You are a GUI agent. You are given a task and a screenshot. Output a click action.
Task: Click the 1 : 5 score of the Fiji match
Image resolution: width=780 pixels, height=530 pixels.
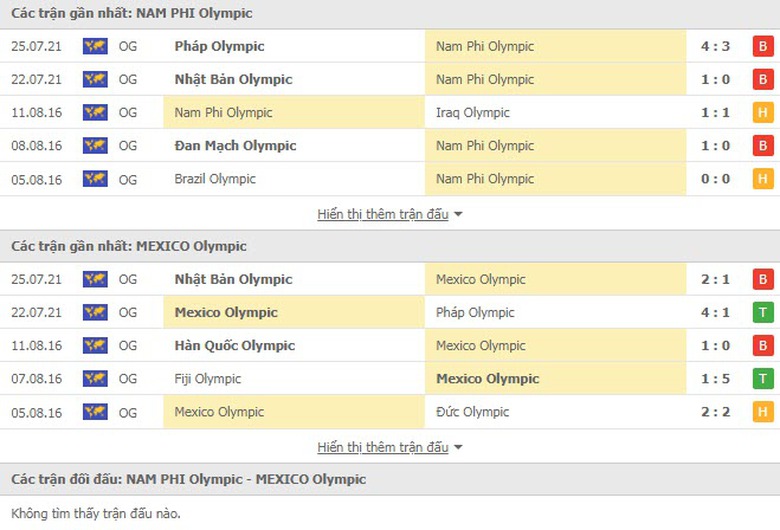point(715,379)
